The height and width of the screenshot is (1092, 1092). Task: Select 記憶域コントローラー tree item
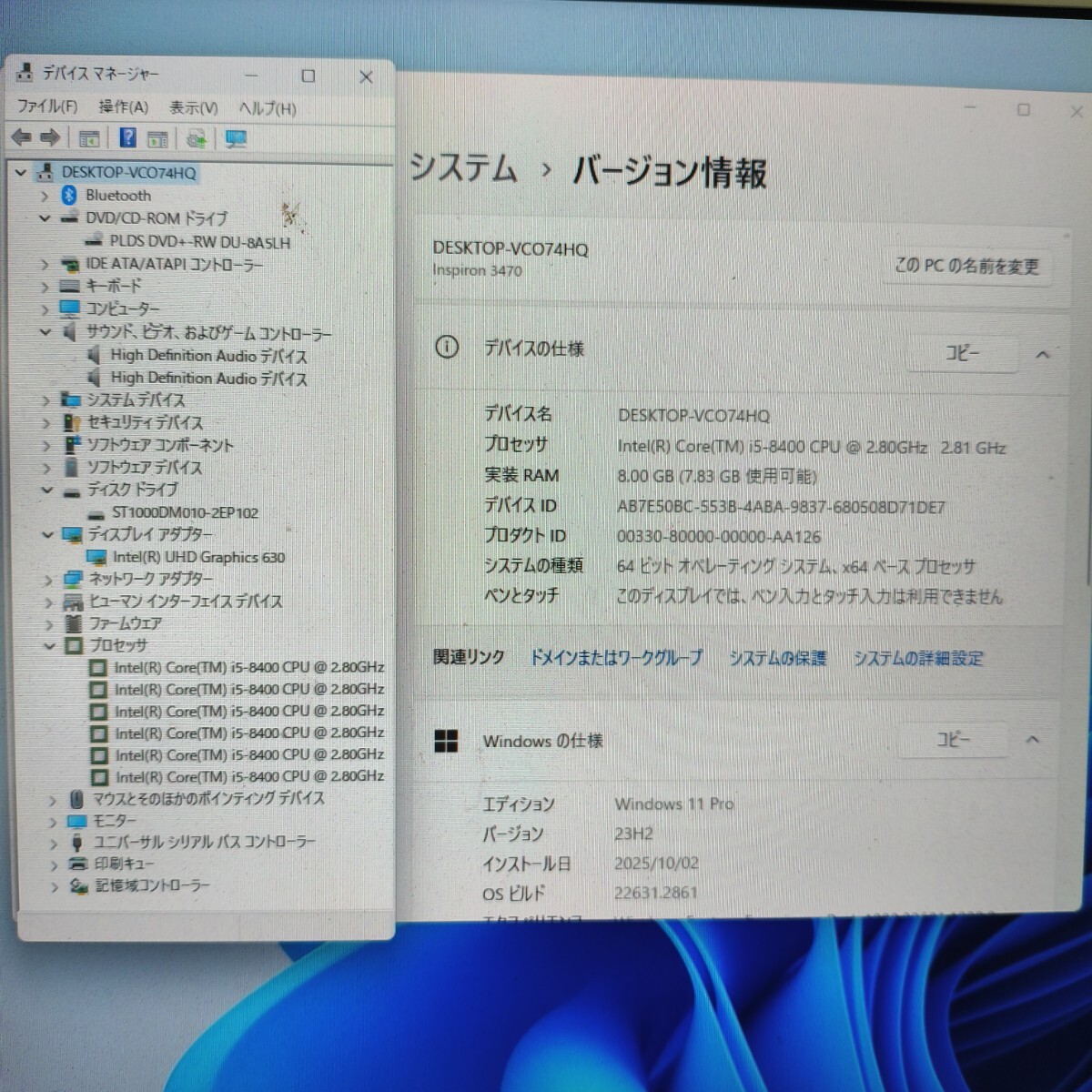coord(153,885)
